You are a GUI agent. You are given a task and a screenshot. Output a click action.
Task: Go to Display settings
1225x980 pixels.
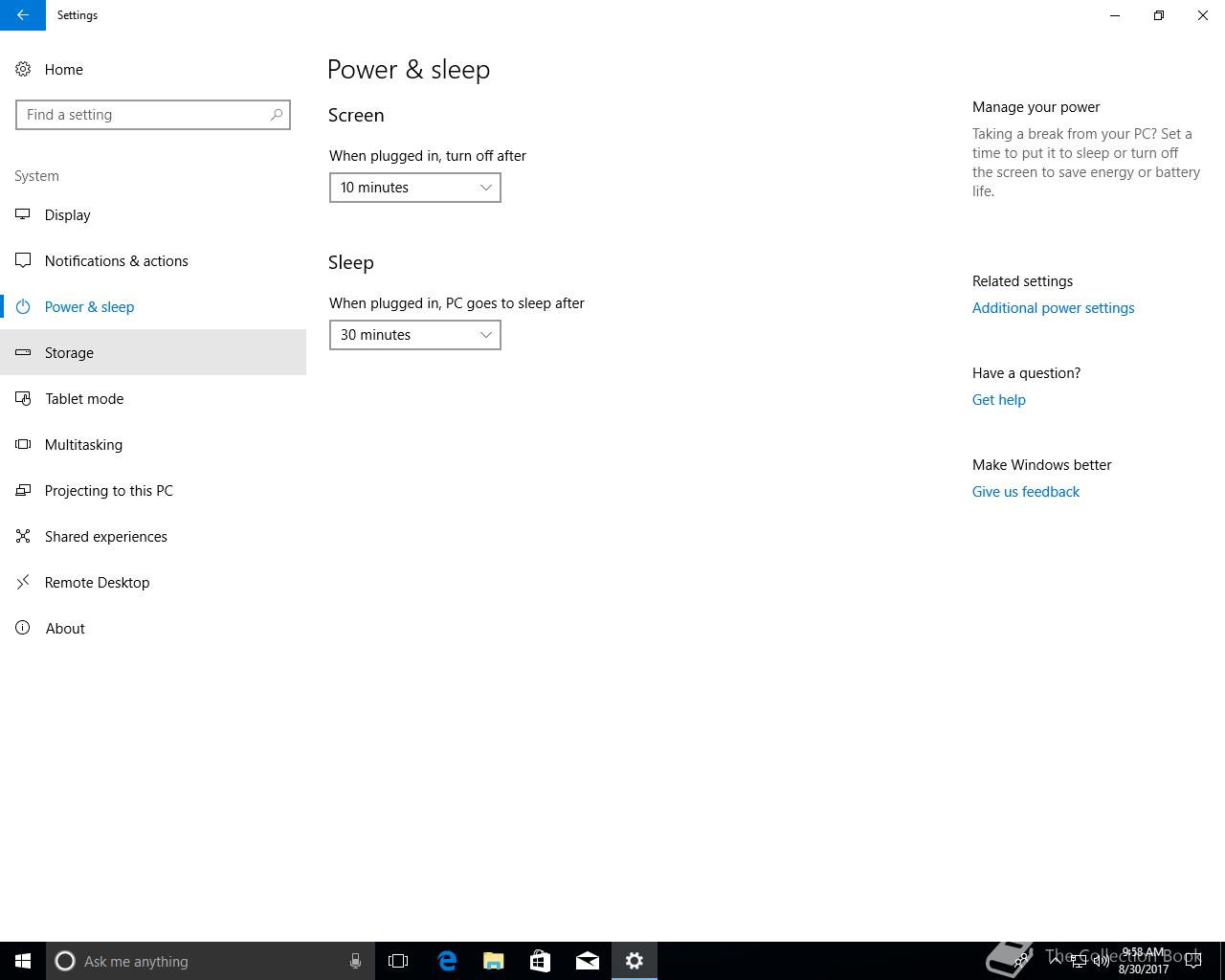point(153,214)
